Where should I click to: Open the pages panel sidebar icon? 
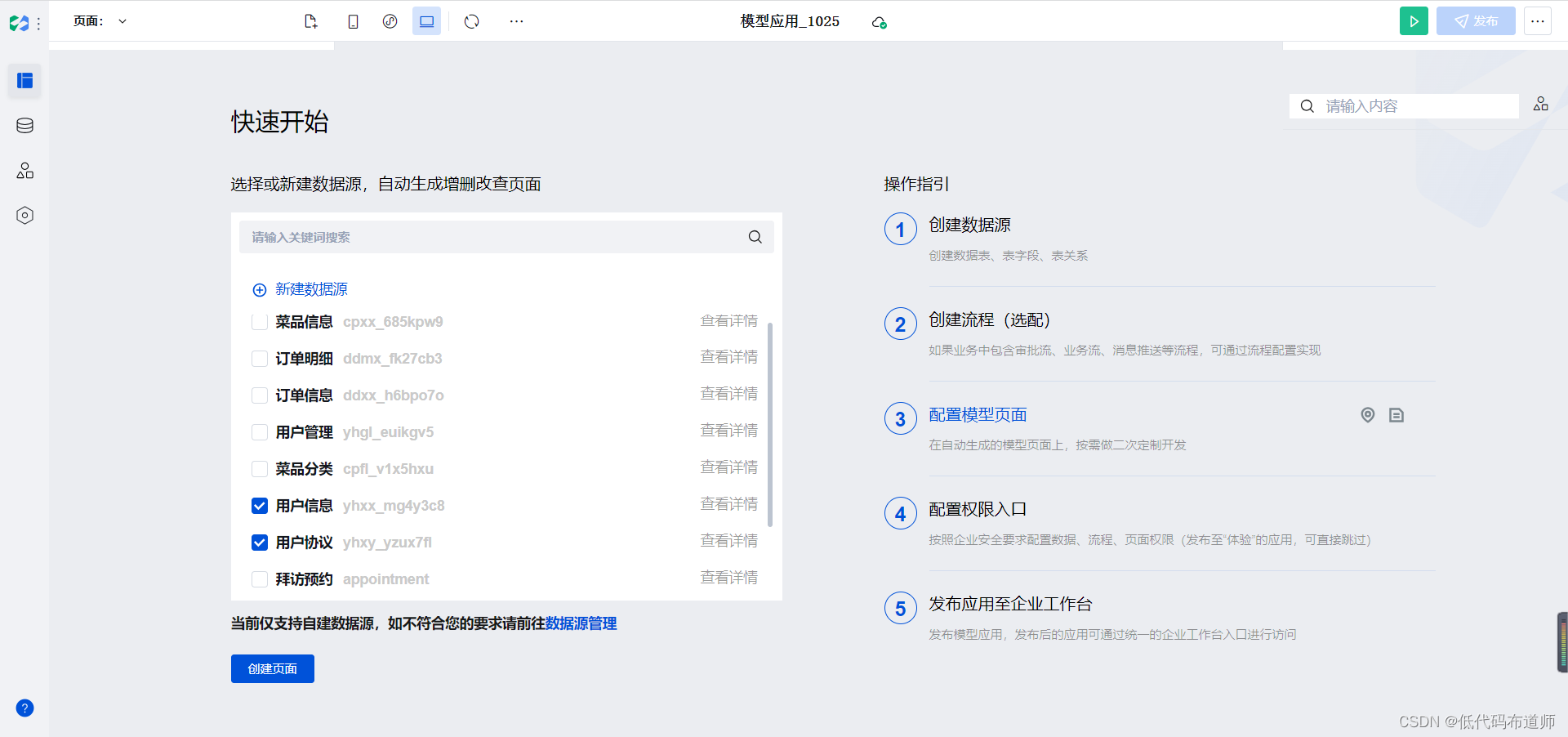pos(24,80)
